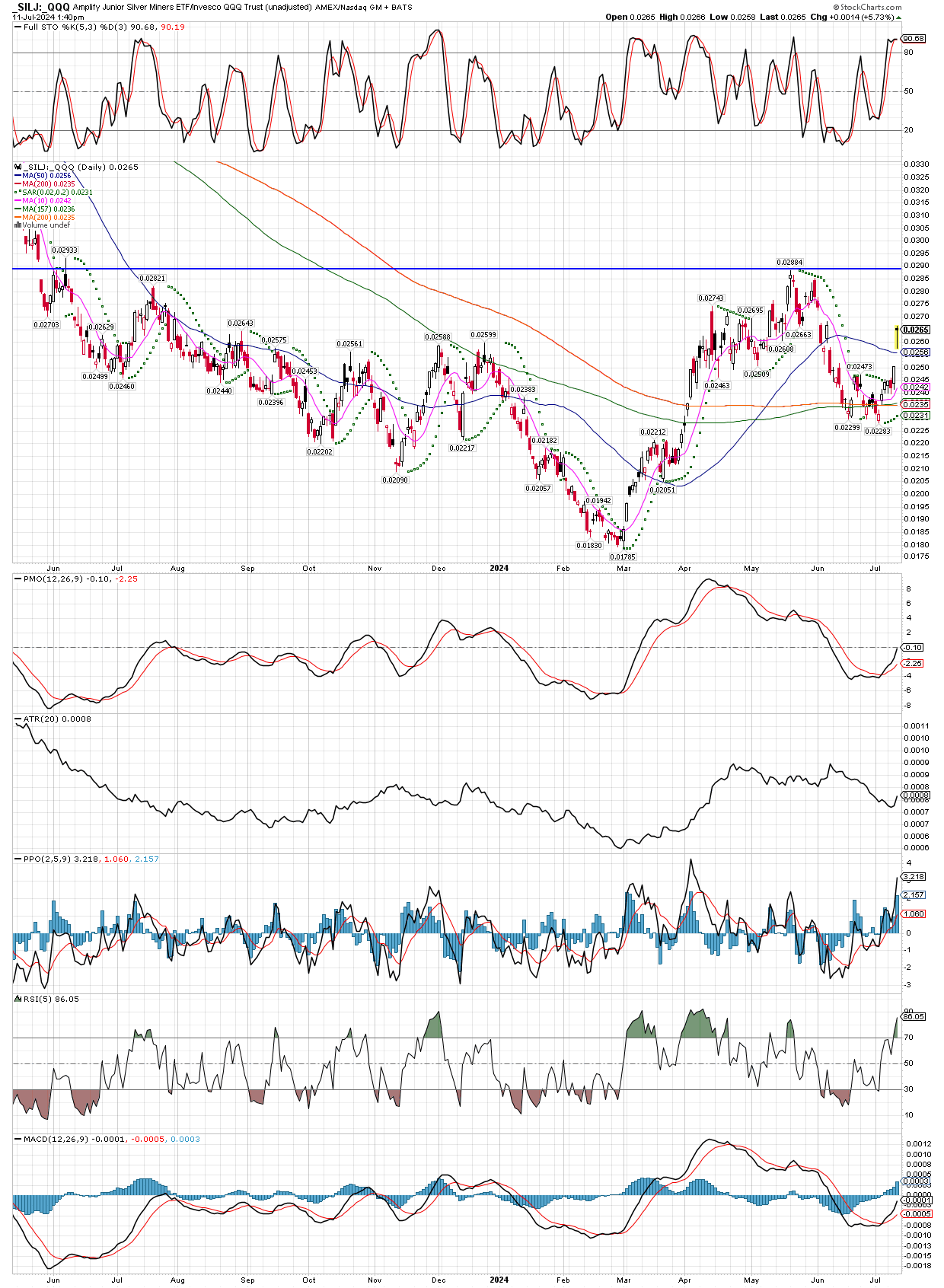The image size is (944, 1288).
Task: Click the blue MA(50) line swatch
Action: pos(18,176)
